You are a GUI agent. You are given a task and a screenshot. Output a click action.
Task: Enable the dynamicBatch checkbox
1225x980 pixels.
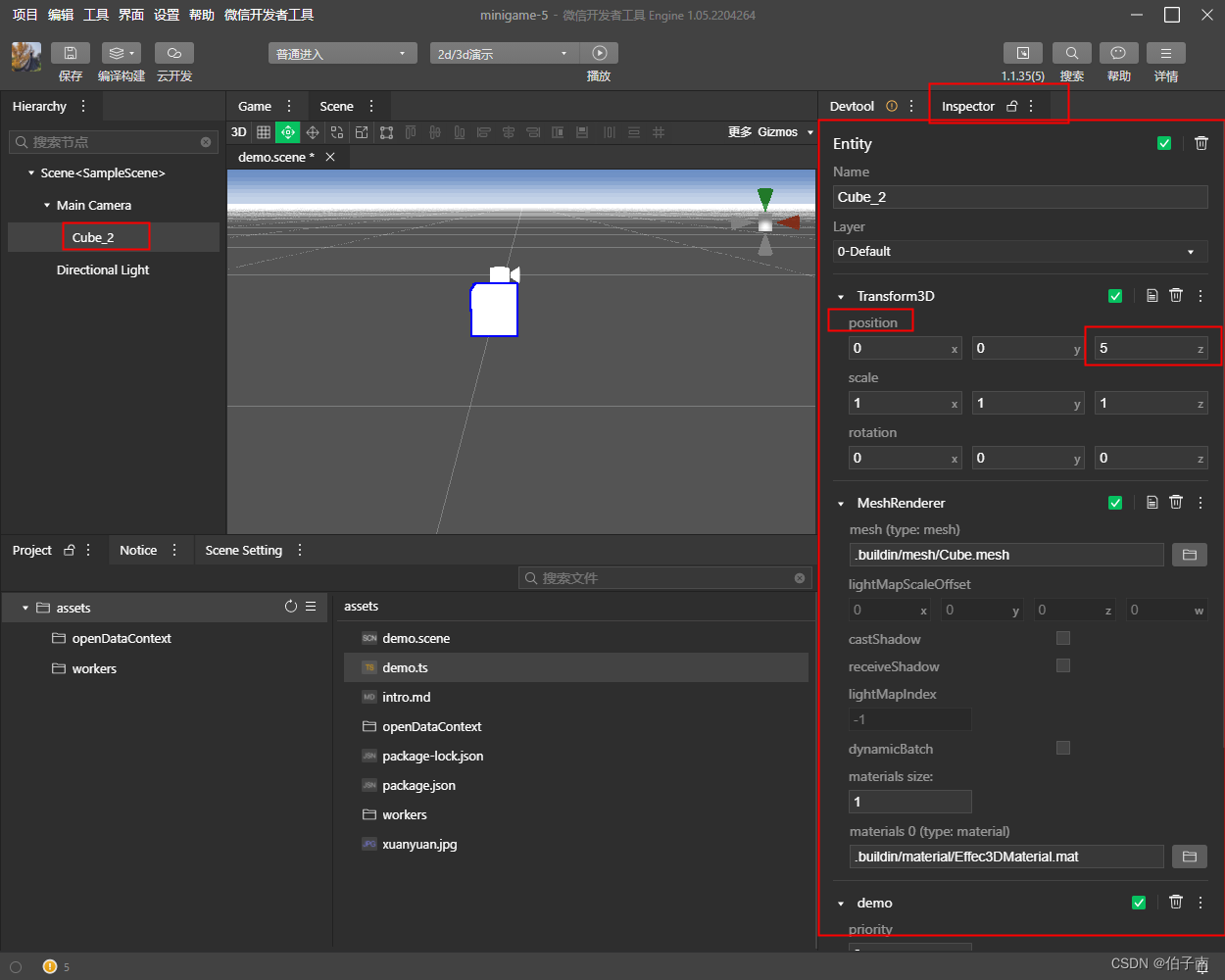pos(1063,748)
